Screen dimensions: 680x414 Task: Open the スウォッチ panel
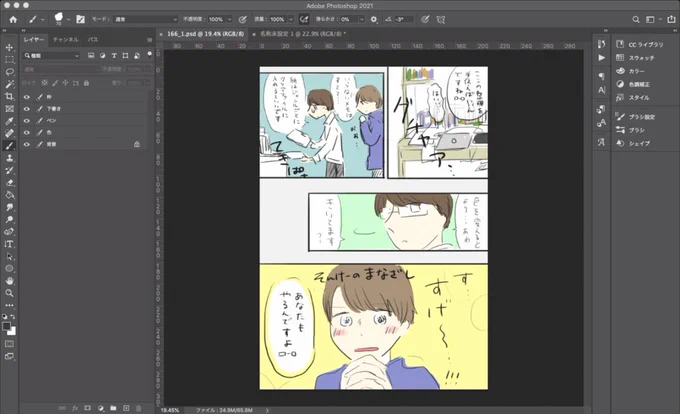pos(635,58)
